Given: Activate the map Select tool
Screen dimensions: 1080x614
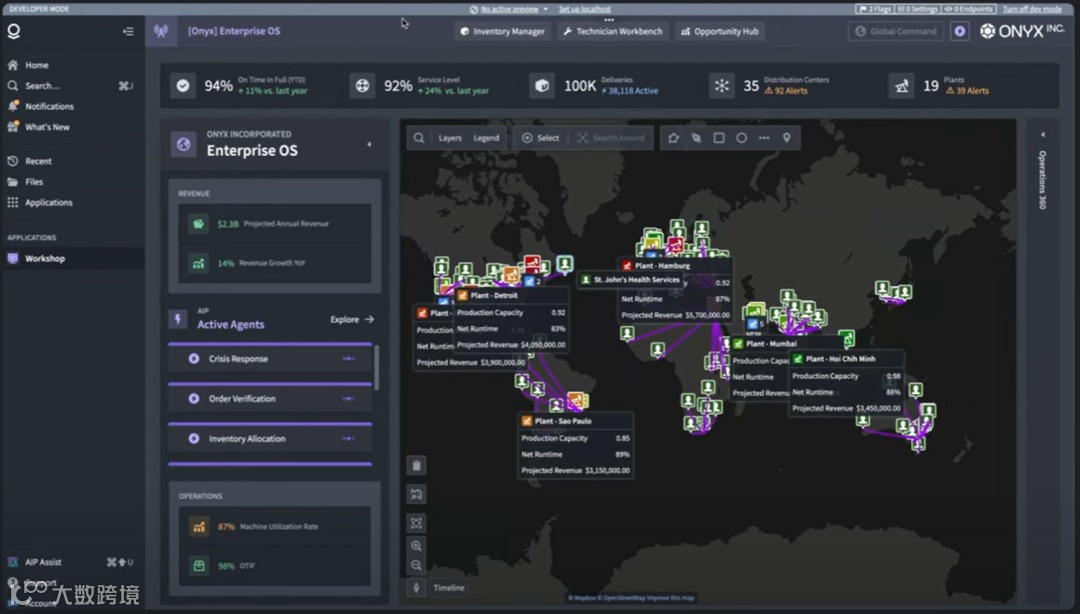Looking at the screenshot, I should 541,138.
